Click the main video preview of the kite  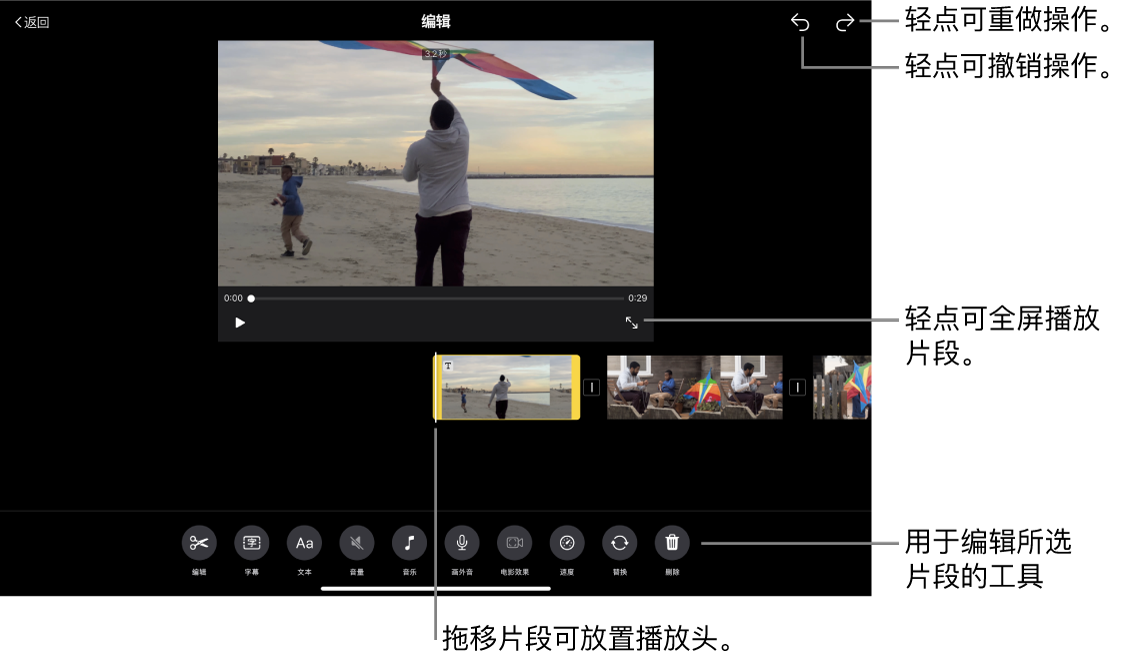click(436, 163)
